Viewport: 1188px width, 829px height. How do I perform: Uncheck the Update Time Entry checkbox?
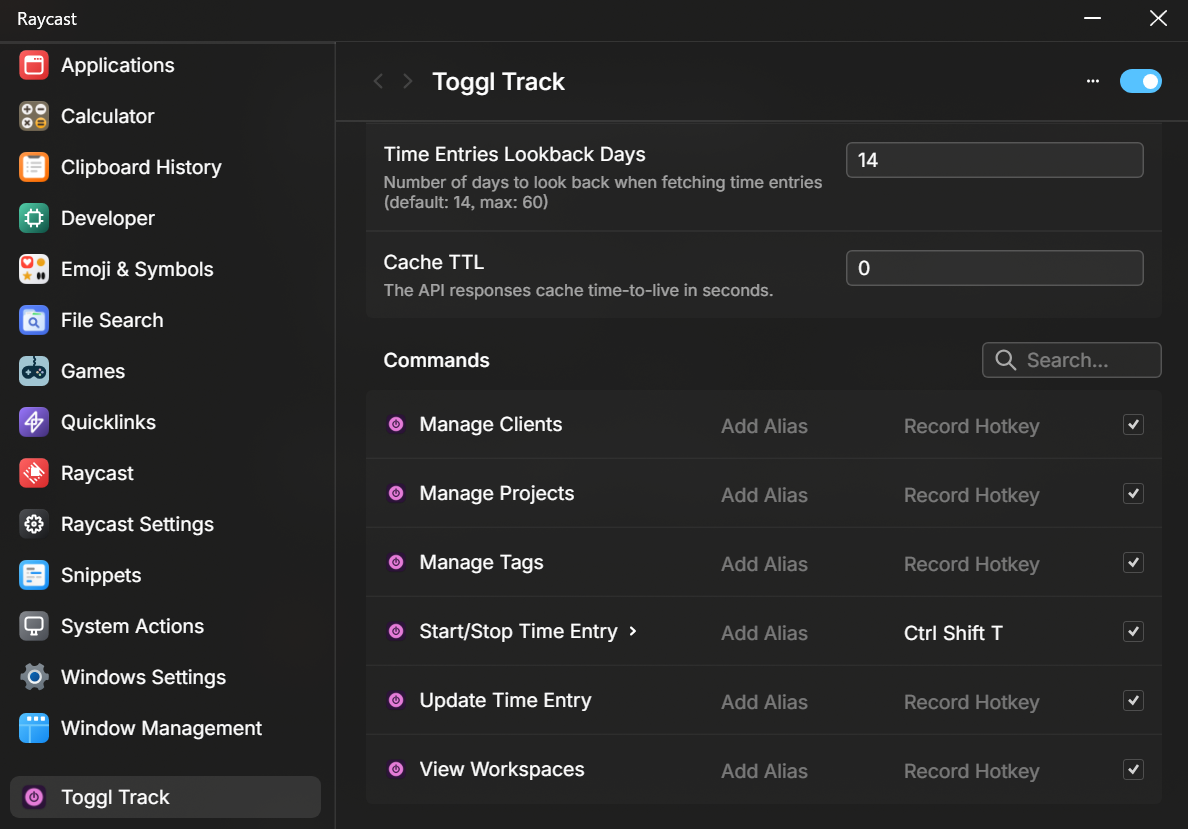coord(1133,701)
